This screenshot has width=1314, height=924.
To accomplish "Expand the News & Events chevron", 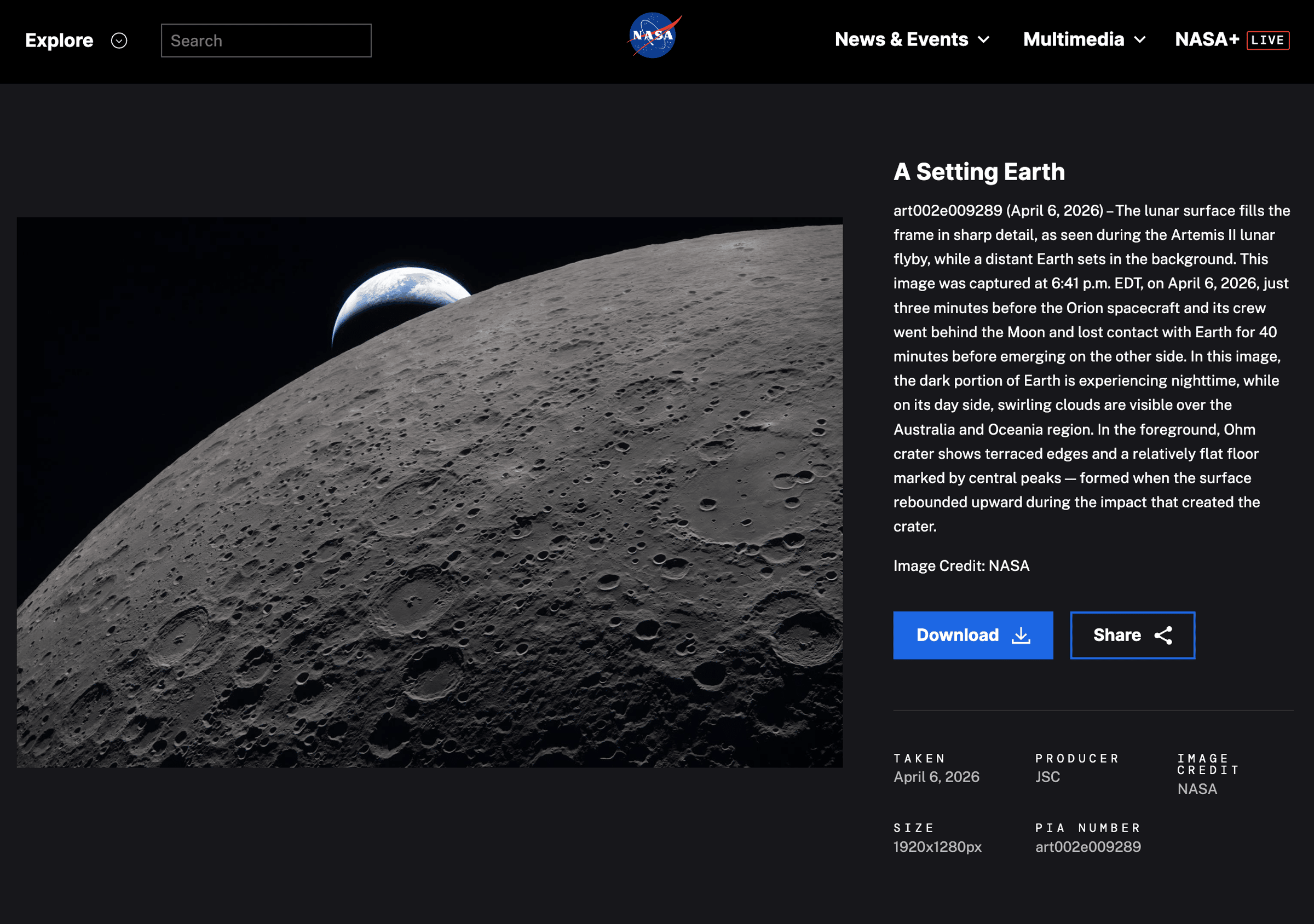I will (984, 40).
